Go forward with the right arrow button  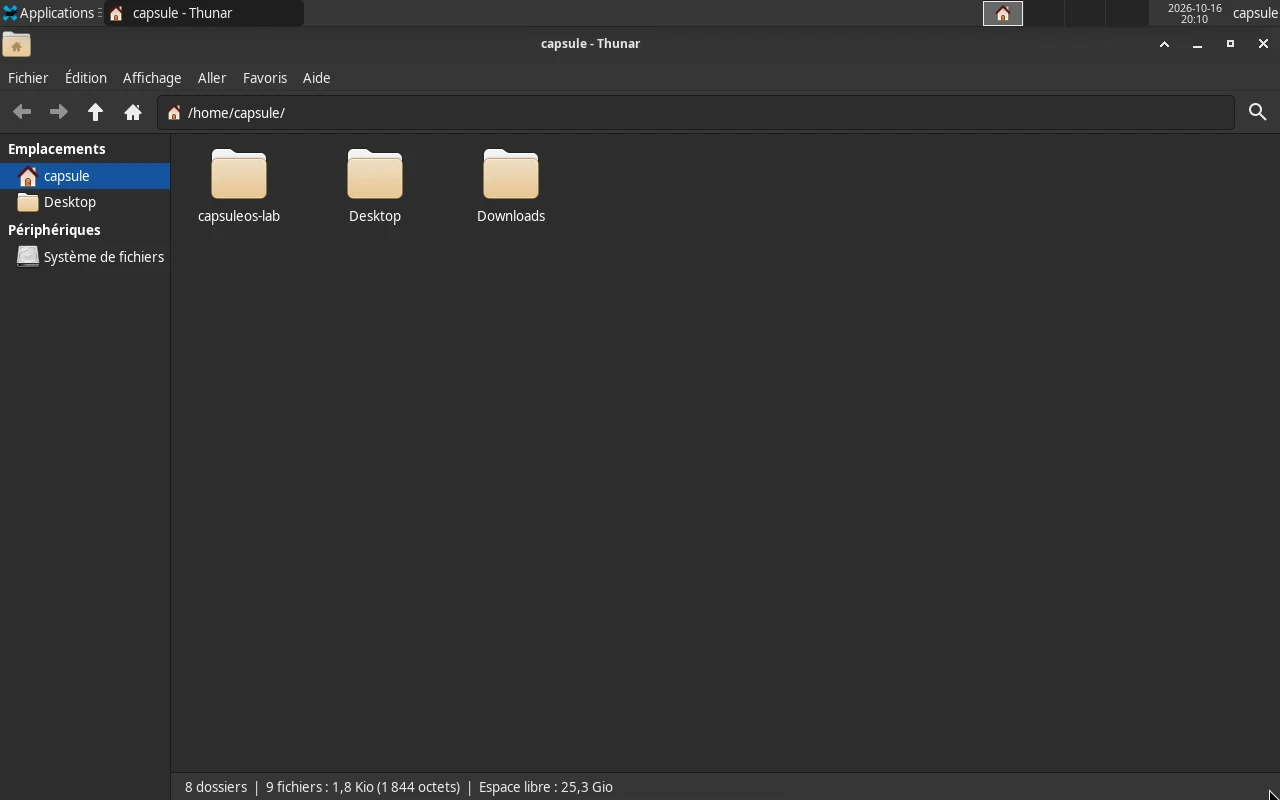(59, 112)
